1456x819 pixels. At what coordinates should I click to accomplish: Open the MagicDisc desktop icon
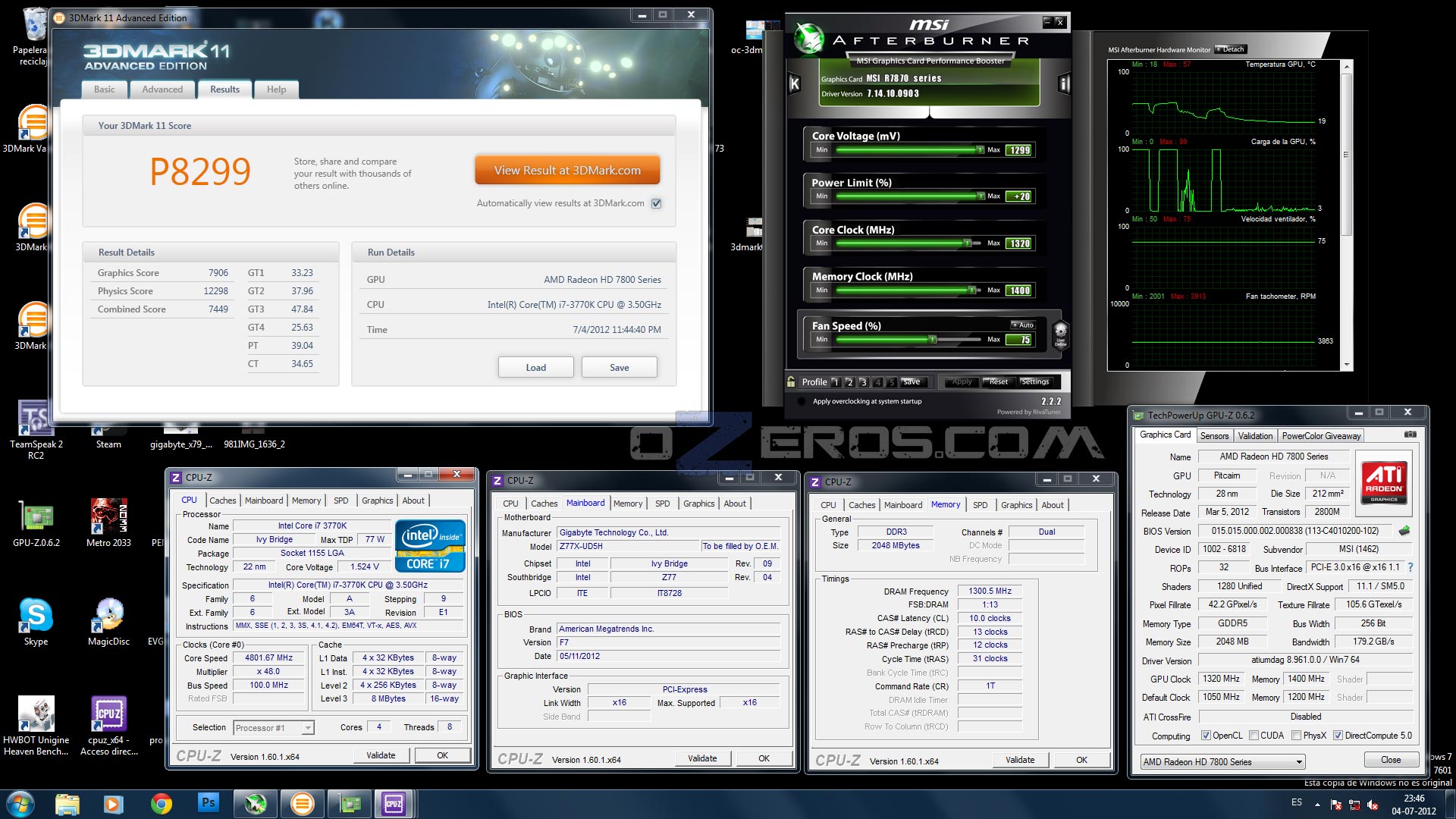(x=108, y=622)
